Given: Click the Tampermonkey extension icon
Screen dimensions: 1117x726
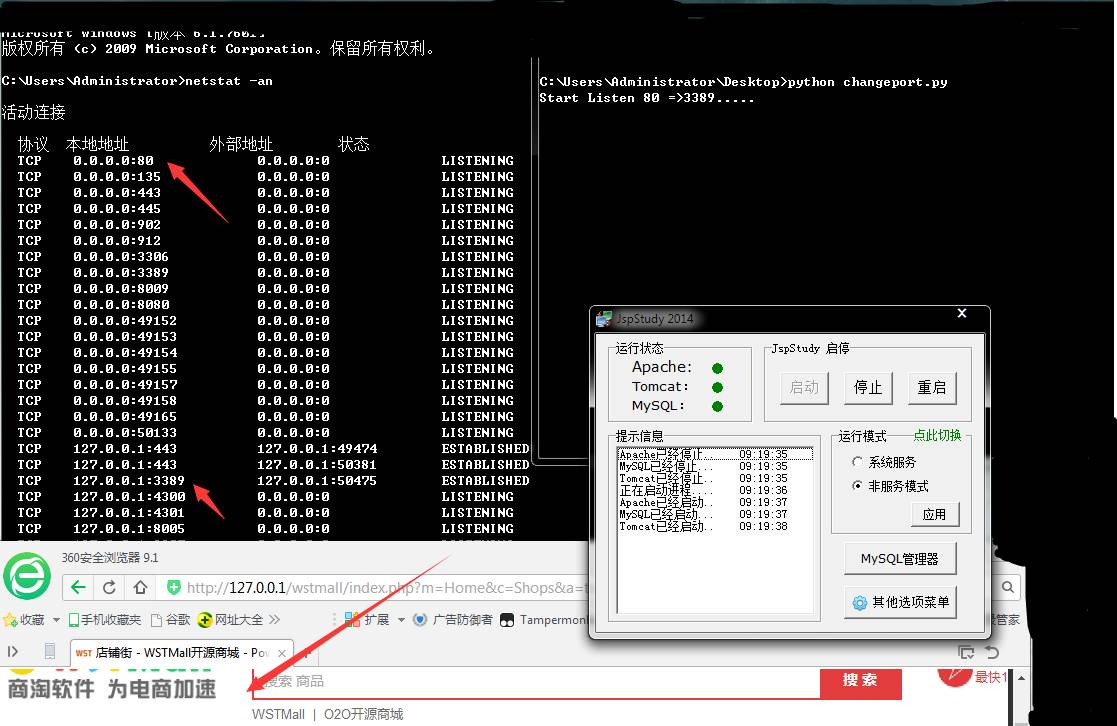Looking at the screenshot, I should click(506, 620).
